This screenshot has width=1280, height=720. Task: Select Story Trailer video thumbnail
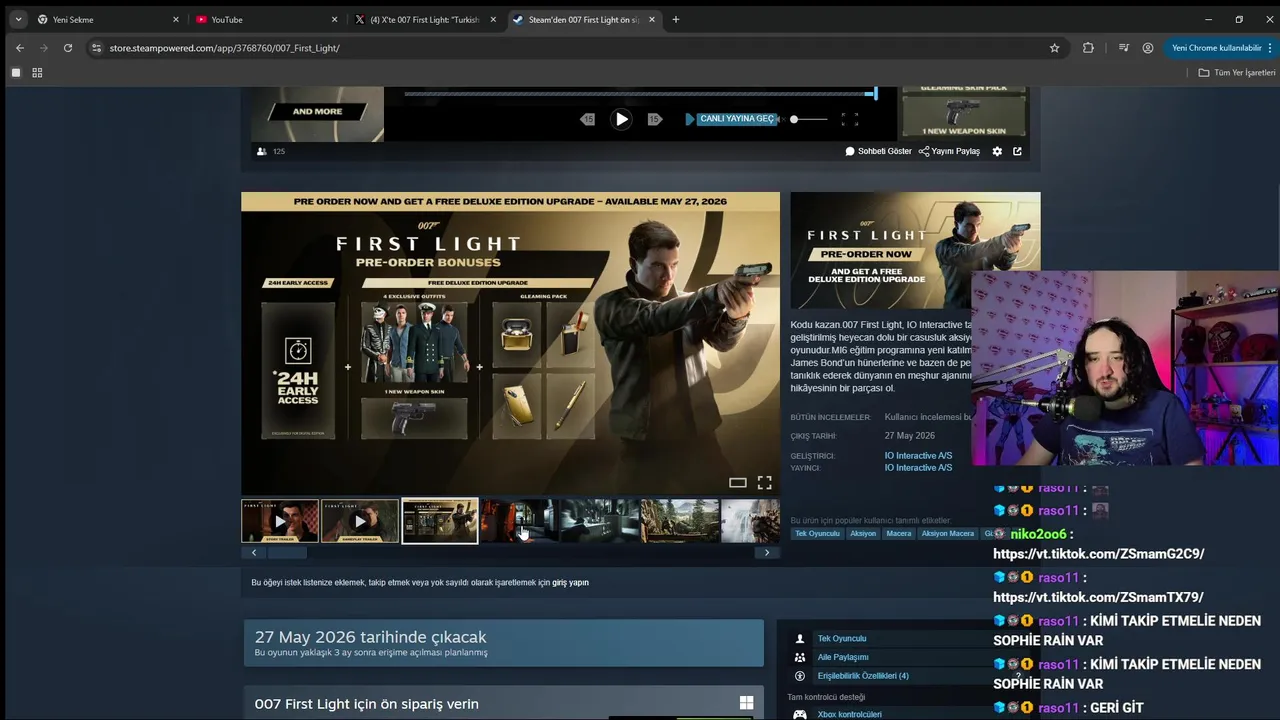(280, 521)
